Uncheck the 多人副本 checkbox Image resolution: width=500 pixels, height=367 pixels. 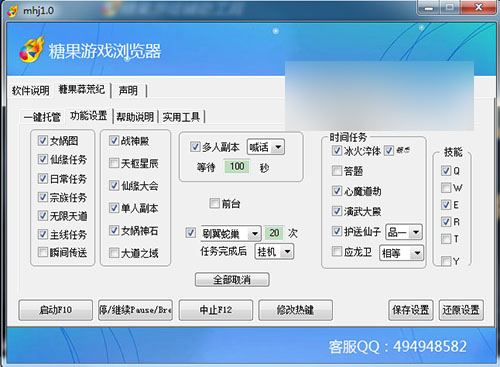point(195,147)
